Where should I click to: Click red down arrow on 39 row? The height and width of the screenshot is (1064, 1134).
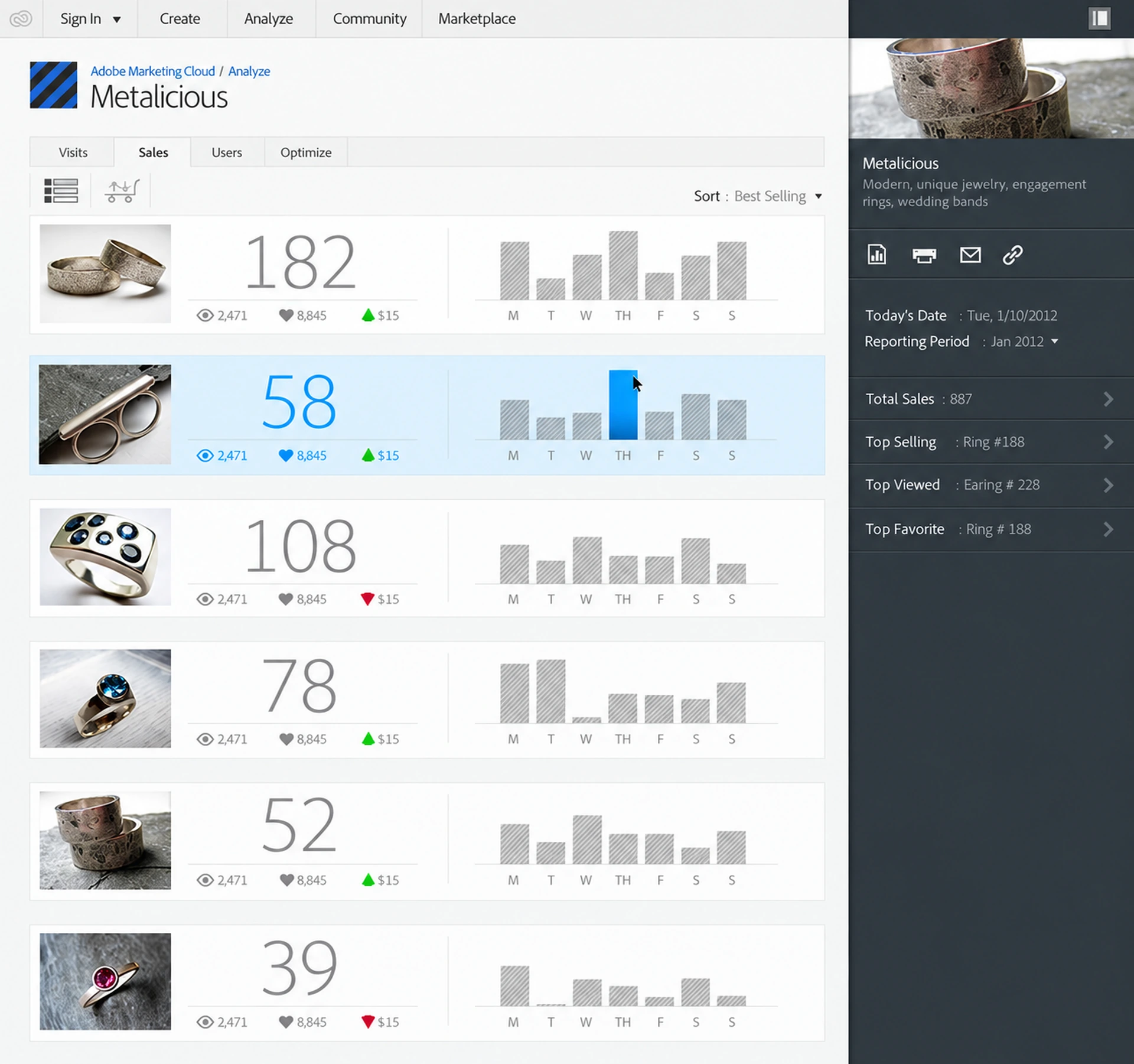pyautogui.click(x=368, y=1021)
